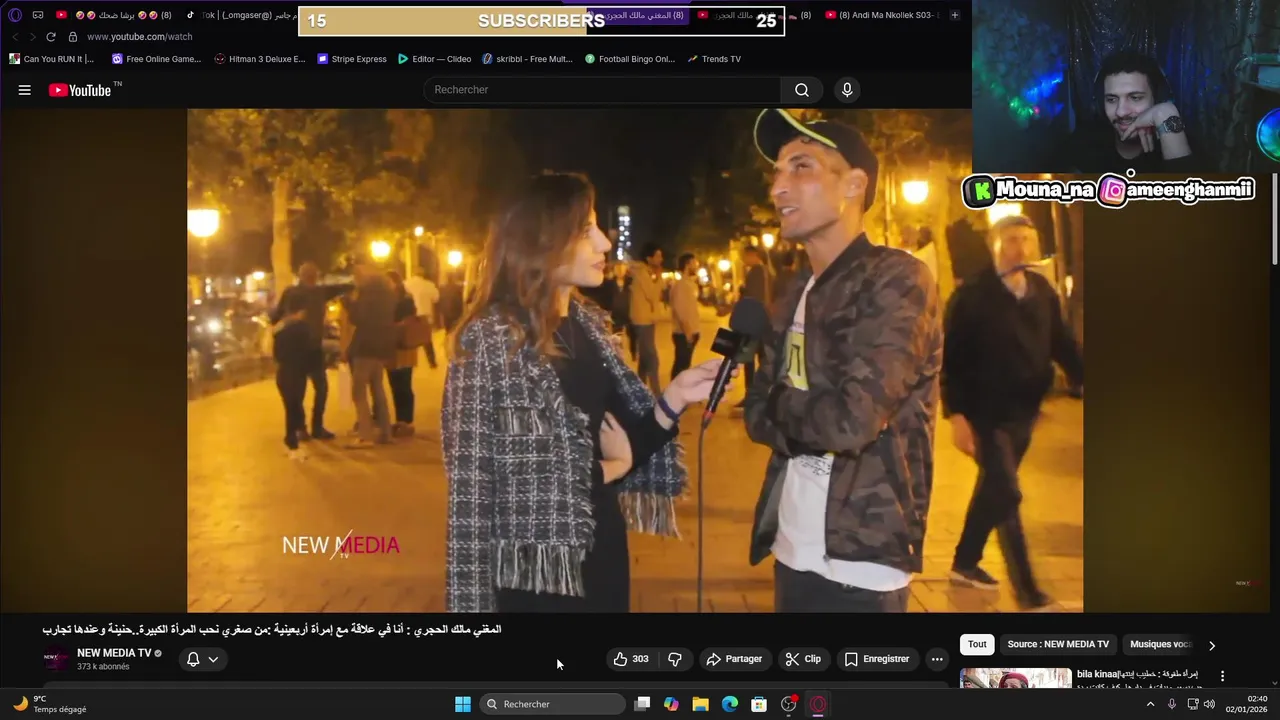Dislike the video with thumbs-down
This screenshot has height=720, width=1280.
click(x=675, y=659)
